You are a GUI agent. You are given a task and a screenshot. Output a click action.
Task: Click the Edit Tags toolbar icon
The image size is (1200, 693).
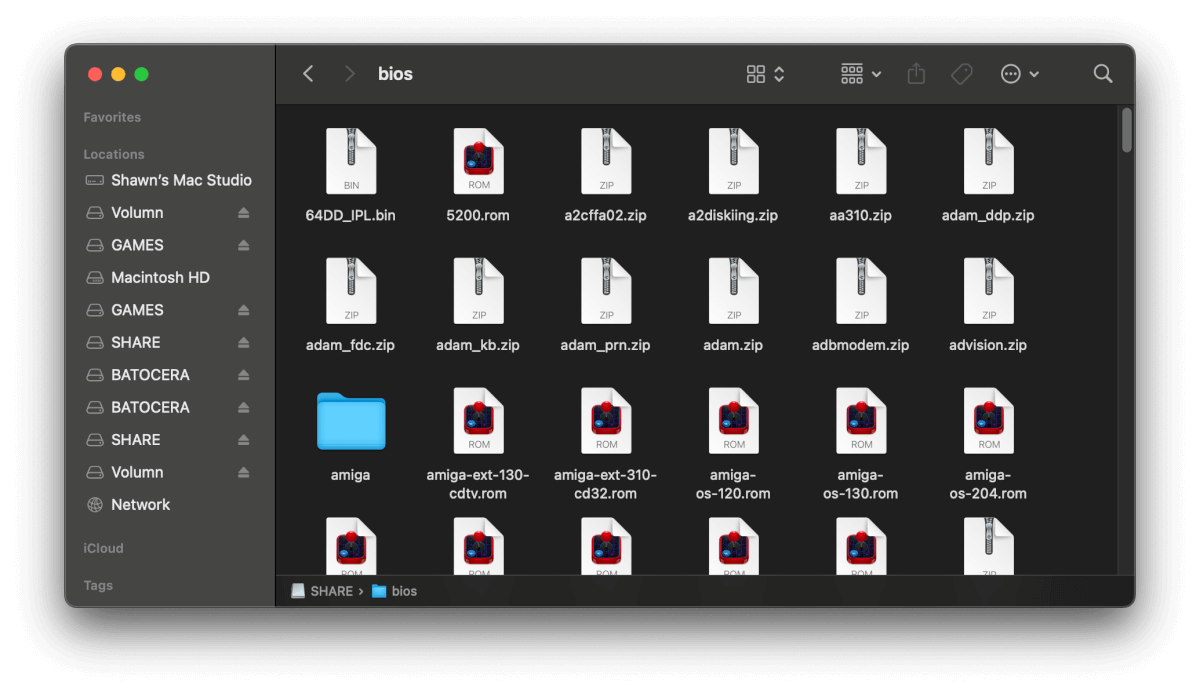click(x=961, y=74)
